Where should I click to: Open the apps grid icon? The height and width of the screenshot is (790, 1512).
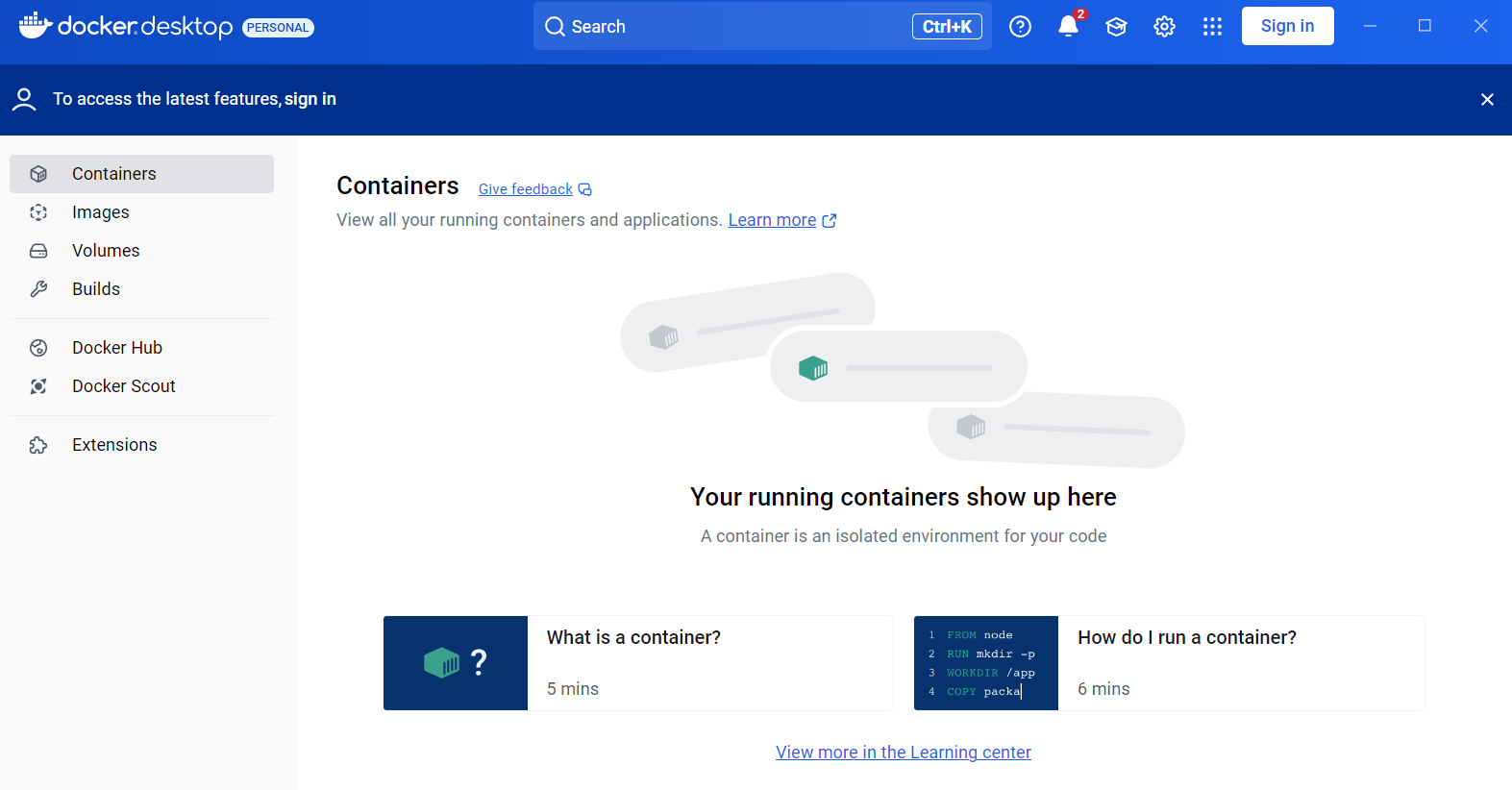pyautogui.click(x=1212, y=27)
